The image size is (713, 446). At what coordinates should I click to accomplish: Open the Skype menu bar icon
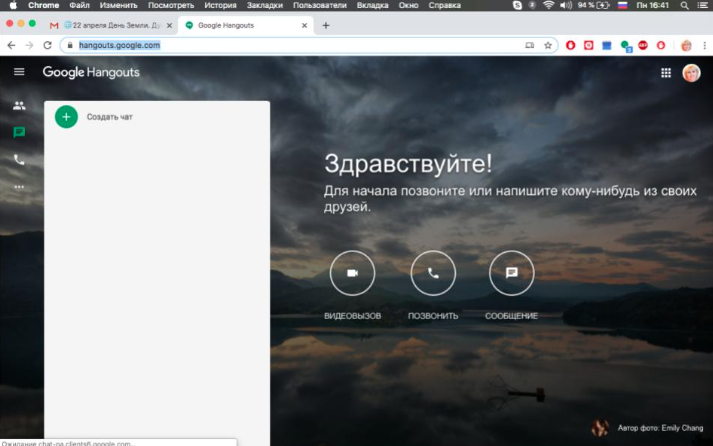tap(517, 5)
